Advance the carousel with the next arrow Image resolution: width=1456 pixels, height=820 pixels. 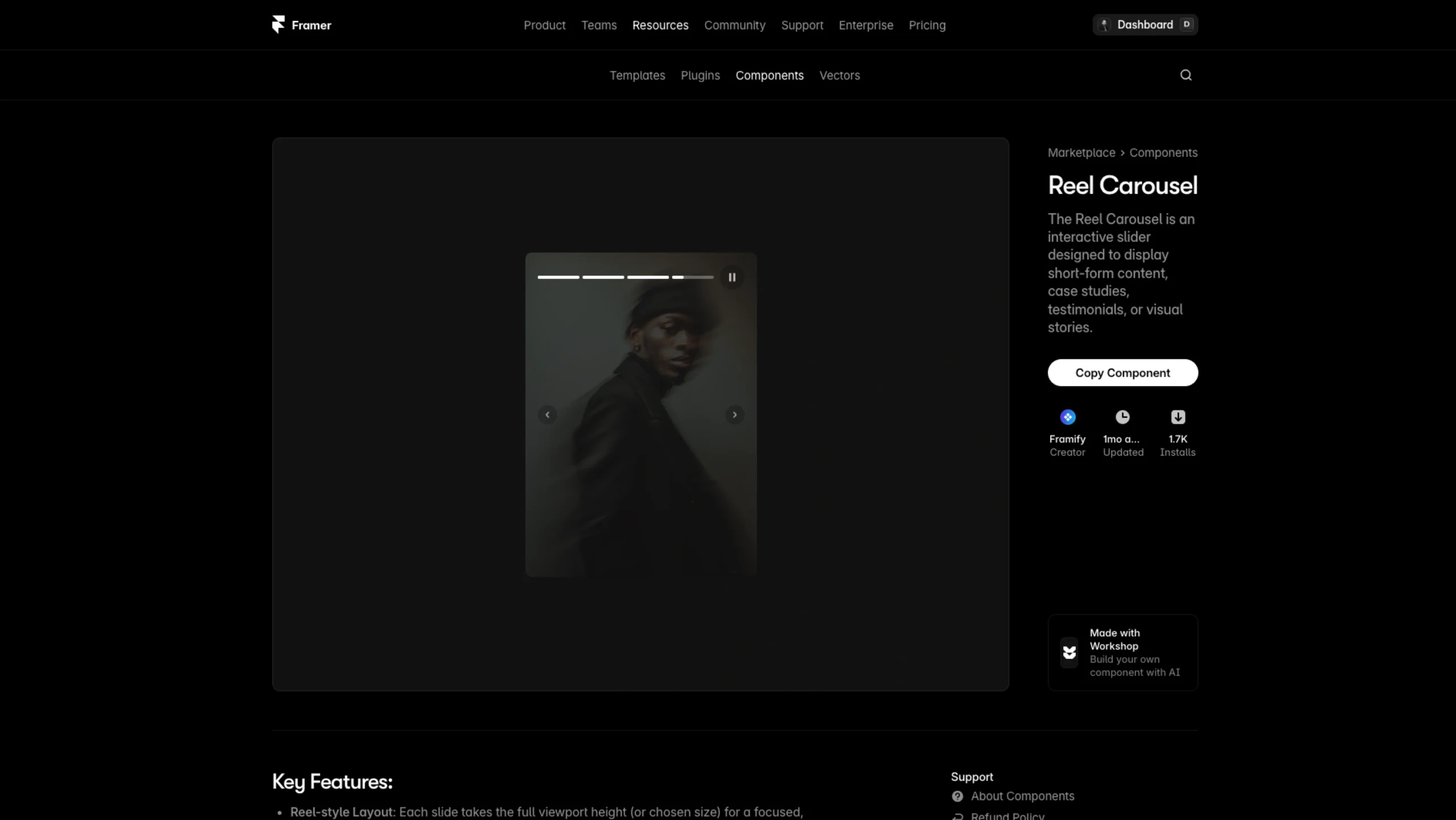tap(734, 415)
